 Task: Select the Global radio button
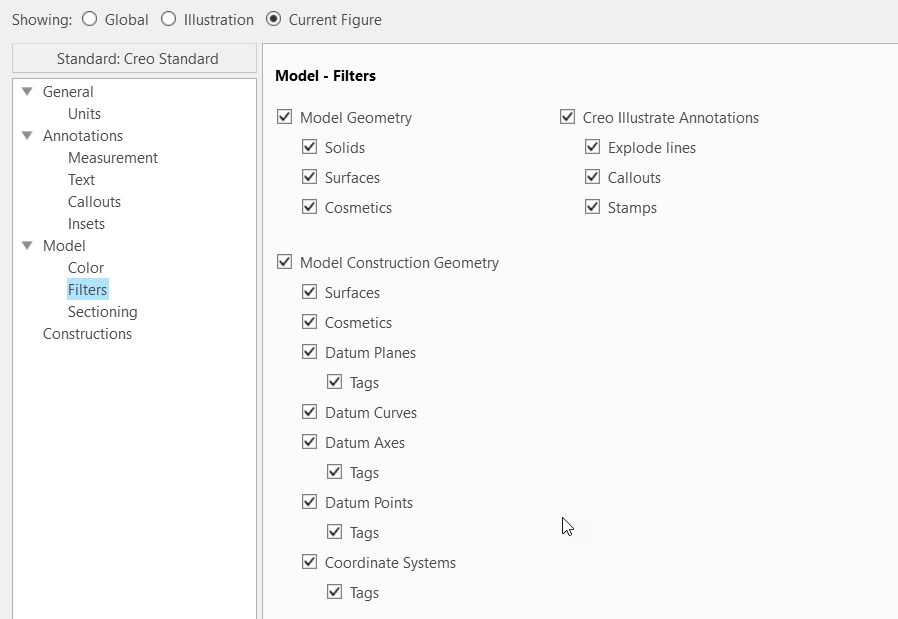point(89,19)
